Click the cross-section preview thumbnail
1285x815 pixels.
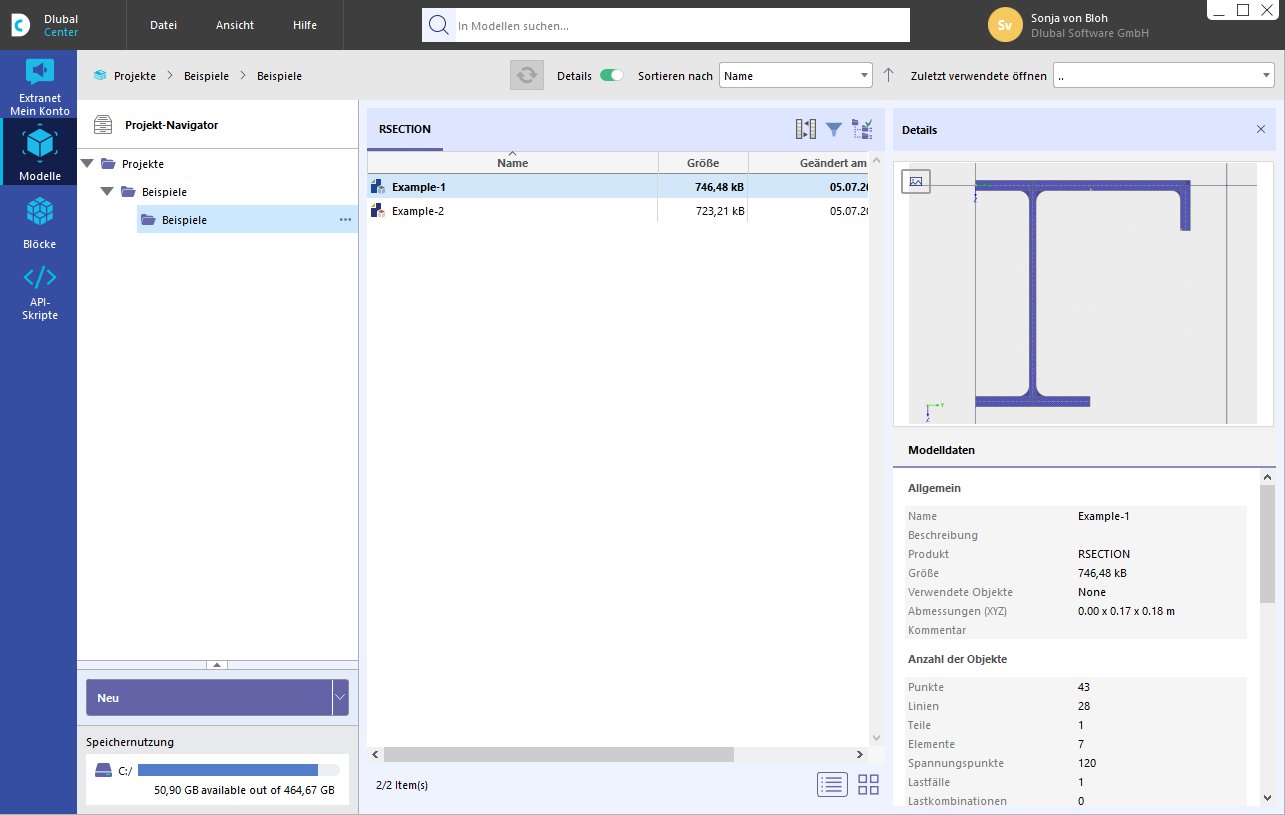point(1085,293)
